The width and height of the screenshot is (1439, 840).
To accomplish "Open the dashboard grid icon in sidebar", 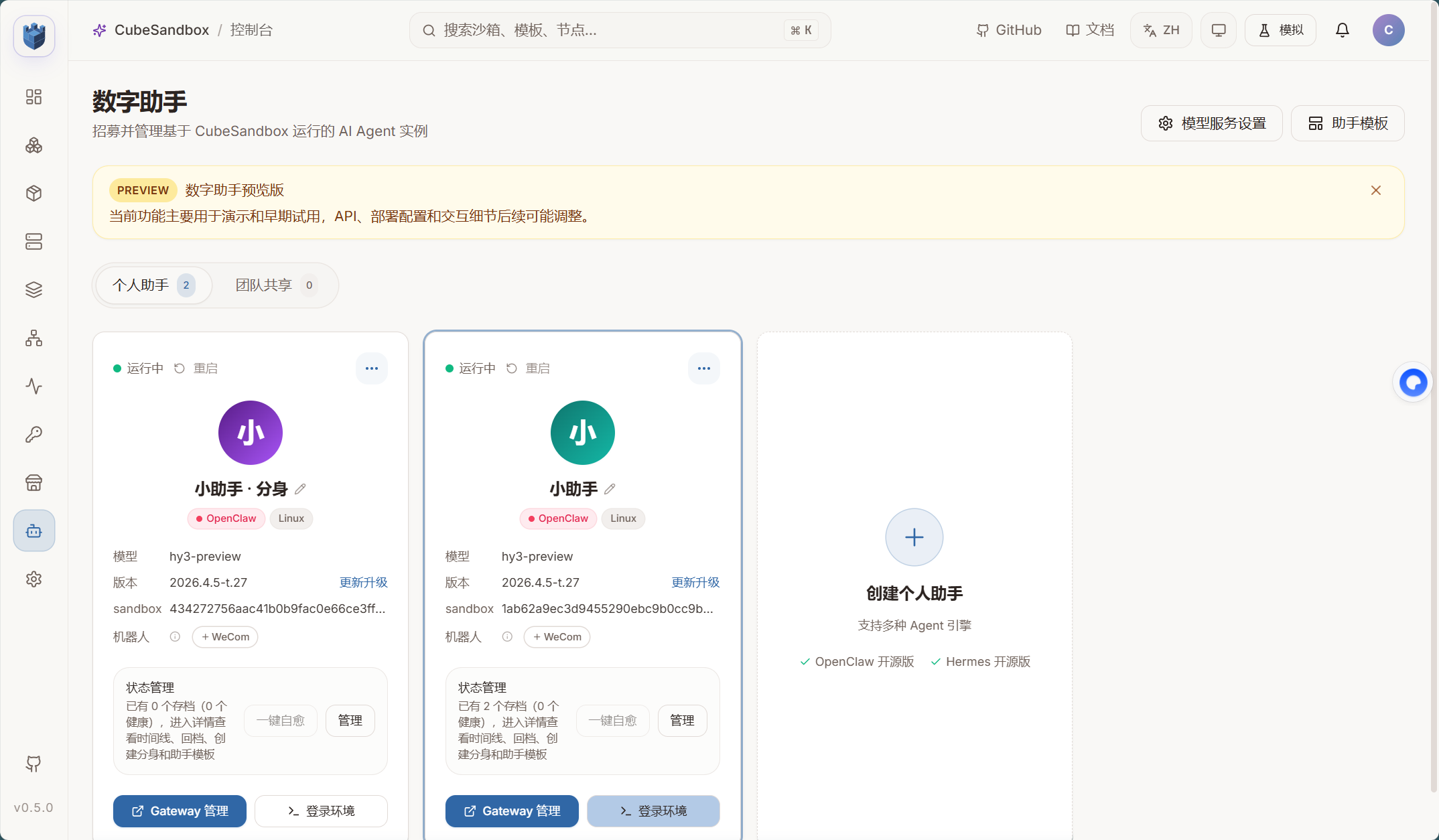I will [33, 97].
